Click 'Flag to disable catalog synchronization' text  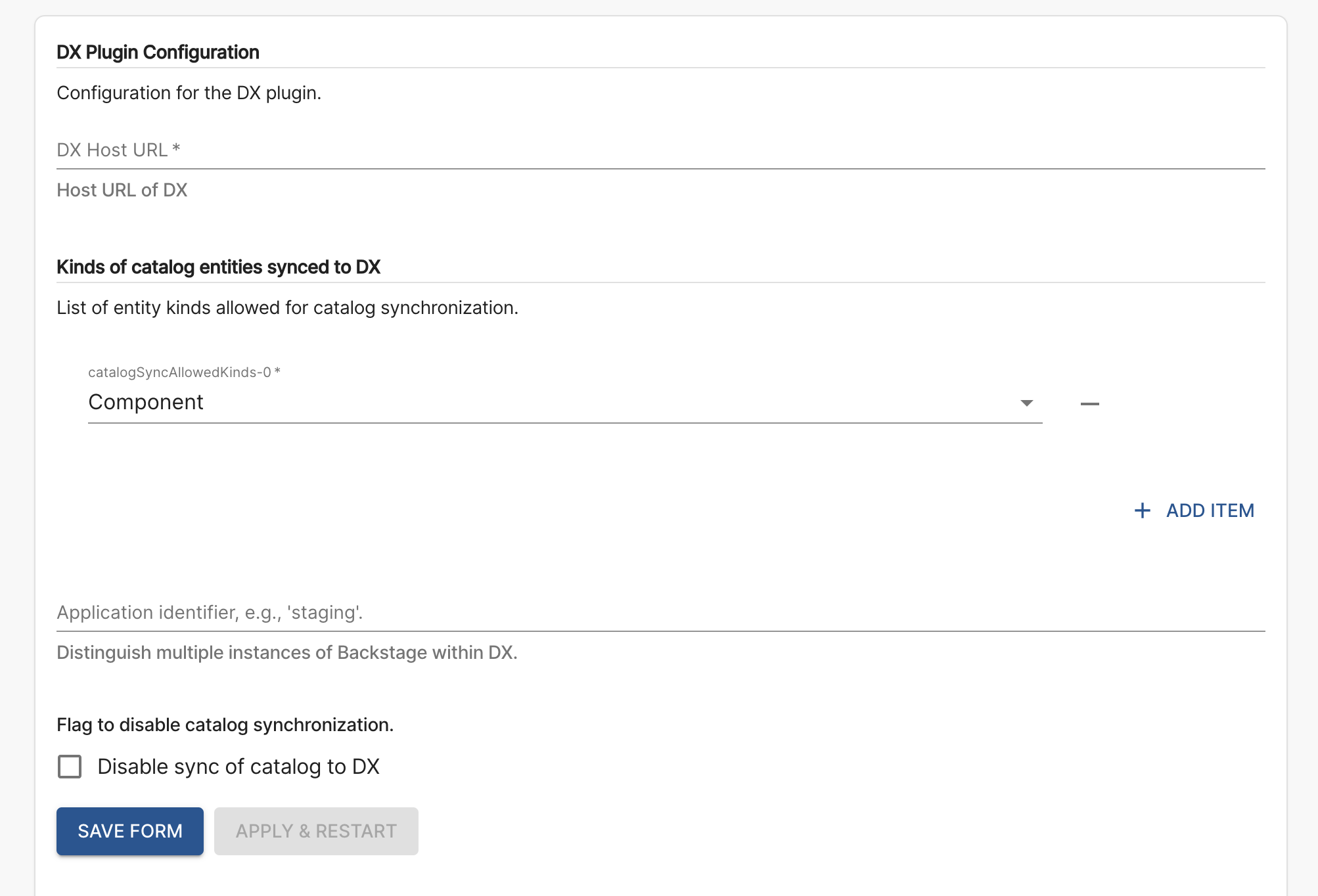(225, 725)
